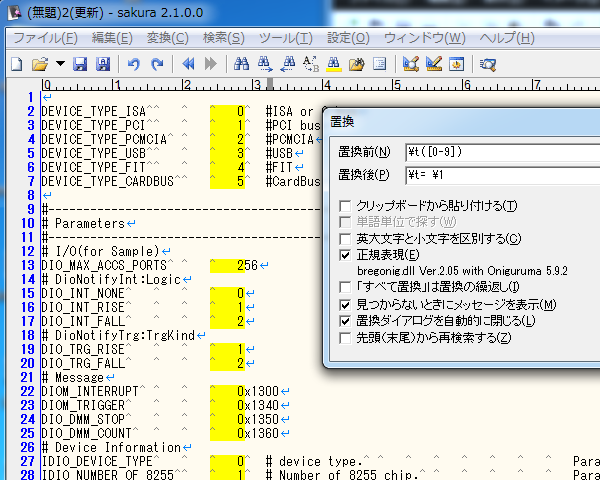Click the comment # DioNotifyTrg:TrgKind
This screenshot has height=480, width=600.
118,335
